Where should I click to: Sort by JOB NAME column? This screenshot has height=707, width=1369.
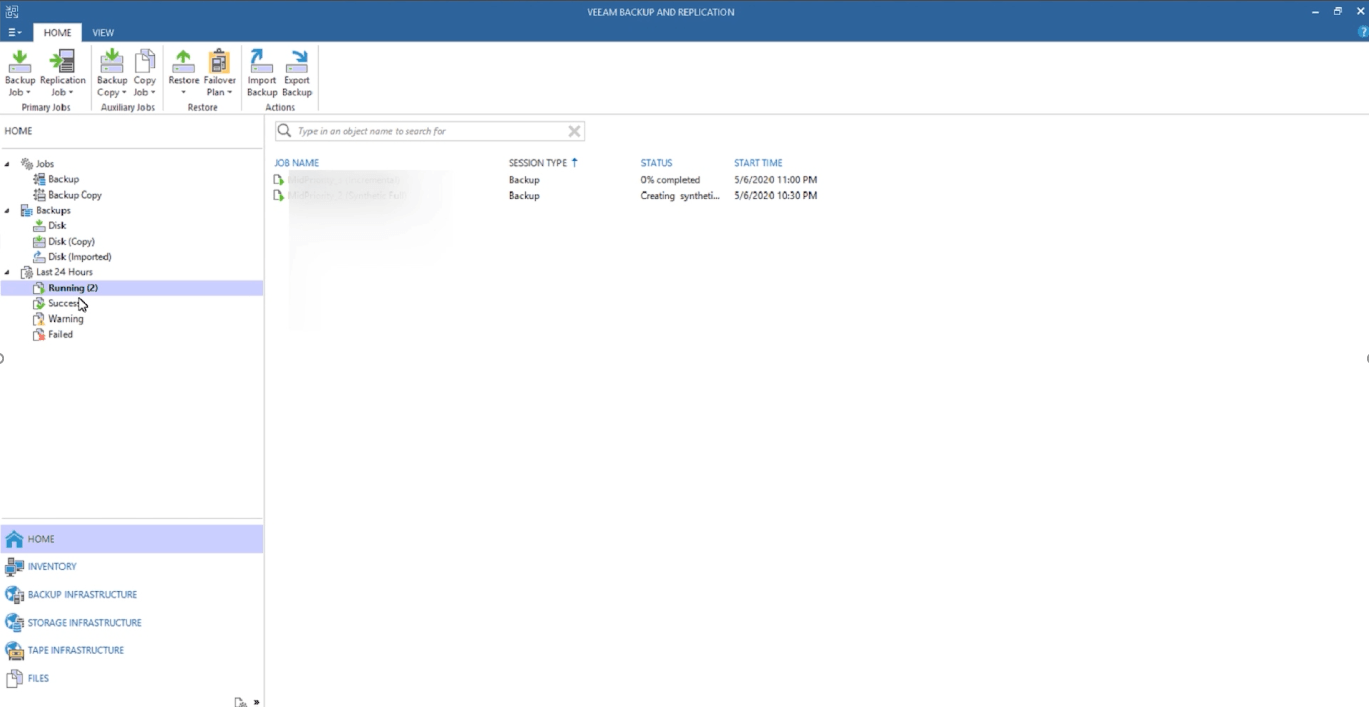coord(297,163)
